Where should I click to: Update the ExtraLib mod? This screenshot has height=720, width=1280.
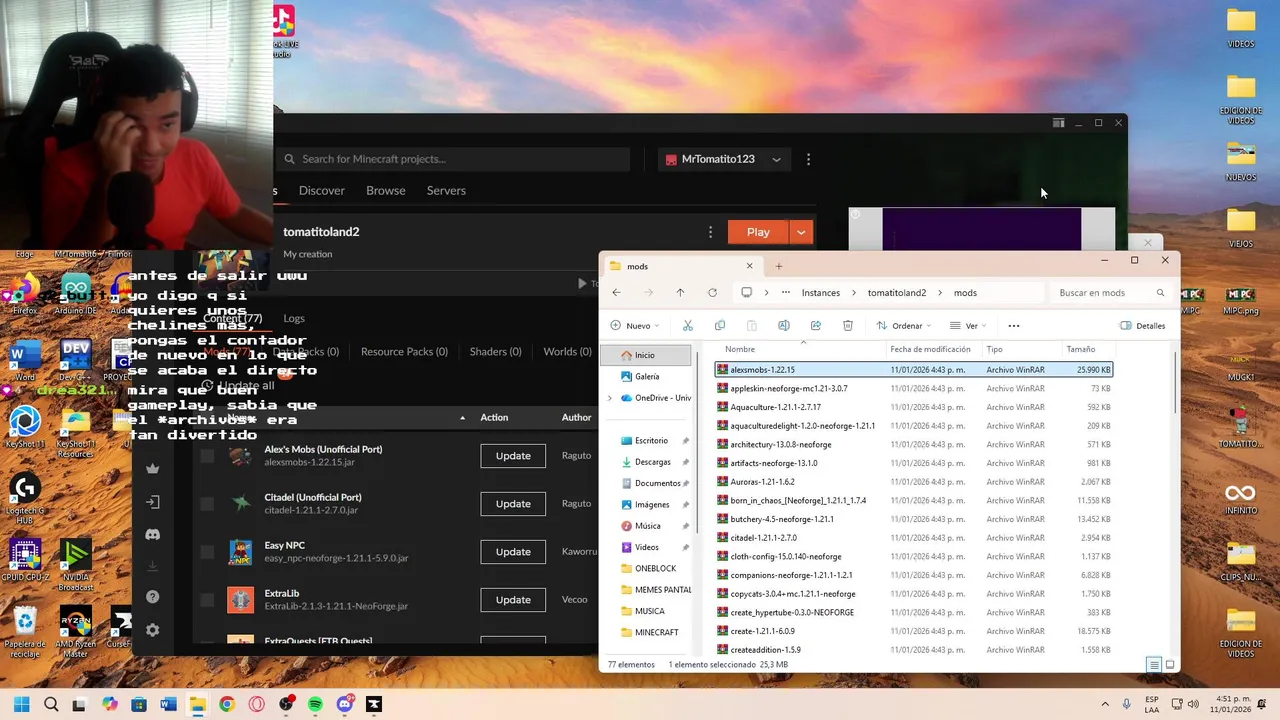point(513,600)
